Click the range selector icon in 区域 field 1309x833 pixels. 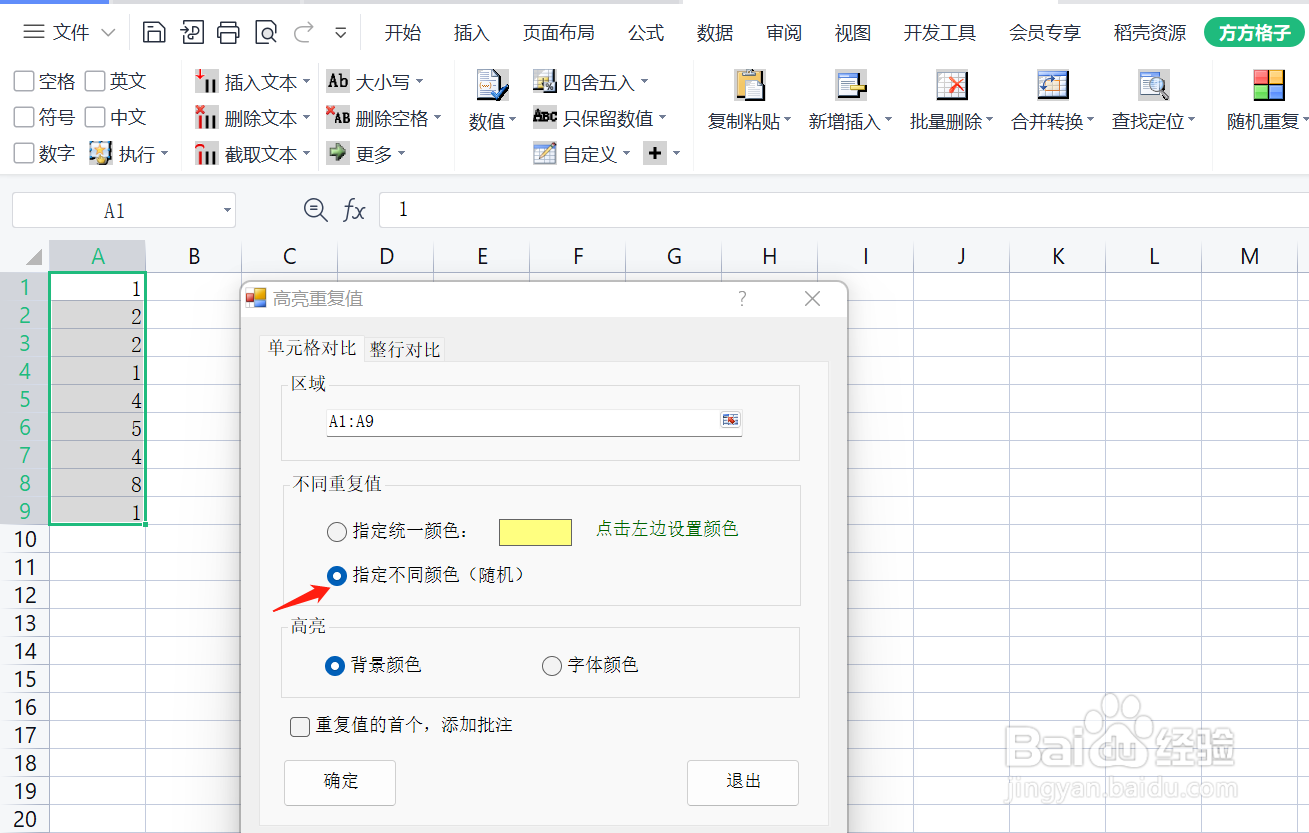[730, 420]
